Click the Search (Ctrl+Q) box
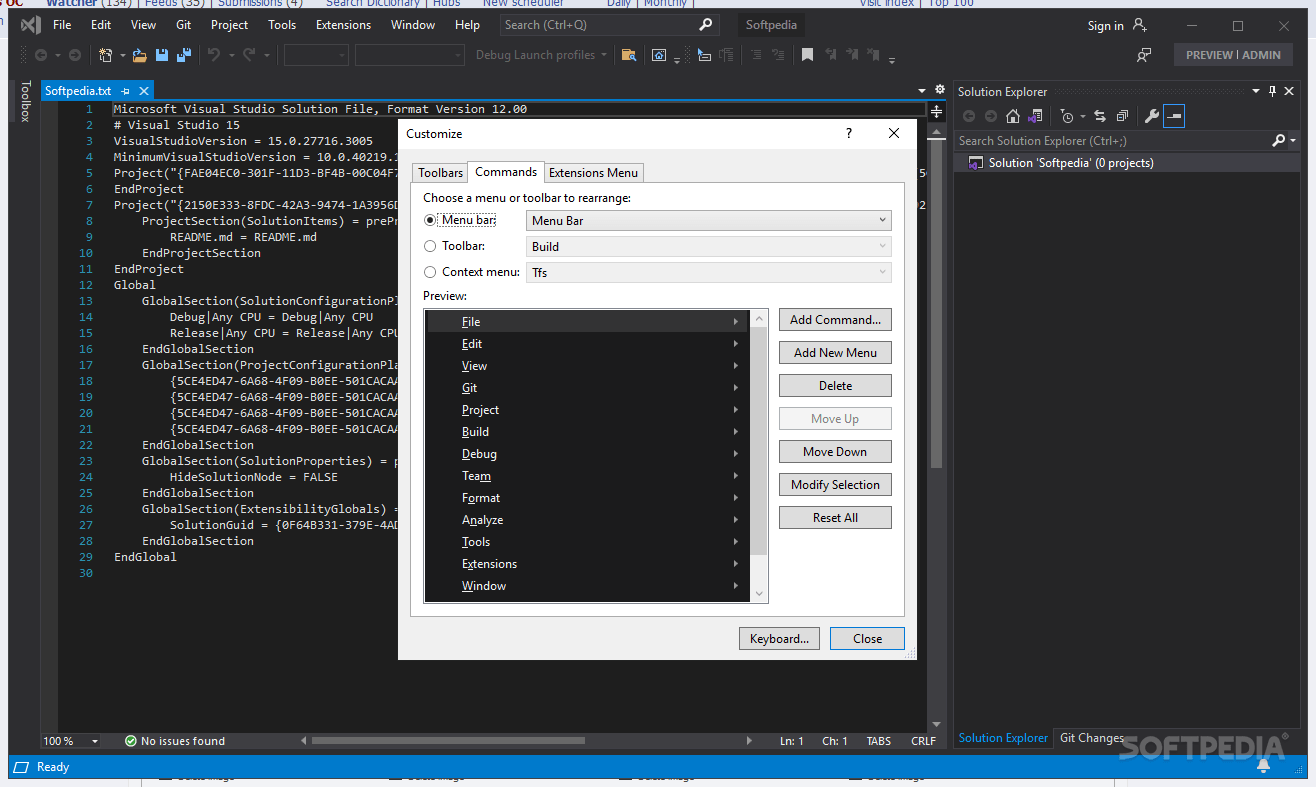Image resolution: width=1316 pixels, height=787 pixels. coord(610,25)
